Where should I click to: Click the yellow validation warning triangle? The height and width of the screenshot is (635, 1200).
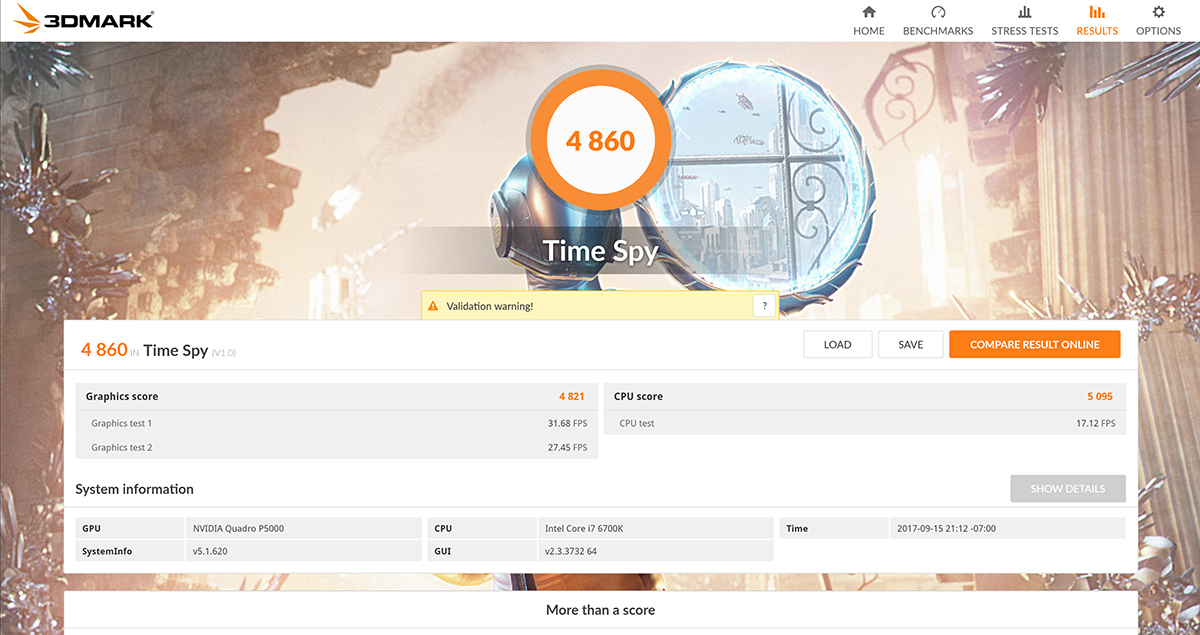tap(432, 306)
